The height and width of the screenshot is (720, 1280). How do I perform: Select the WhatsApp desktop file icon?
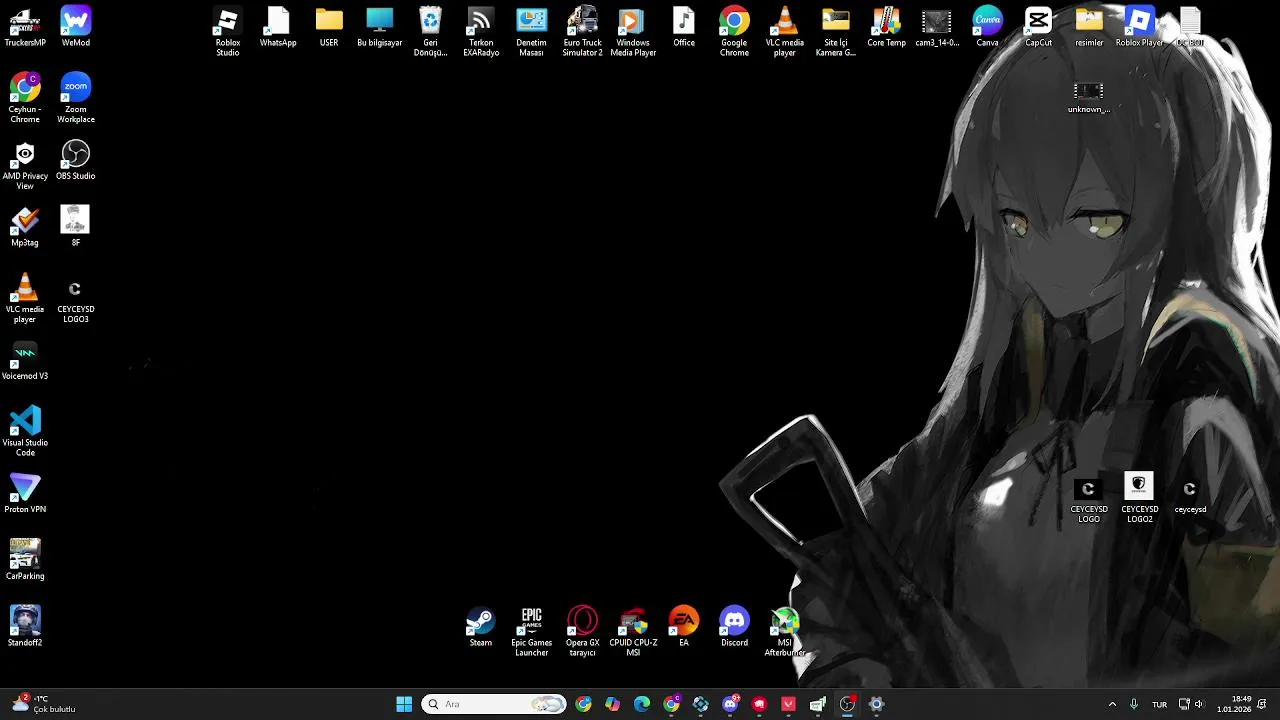[x=278, y=27]
